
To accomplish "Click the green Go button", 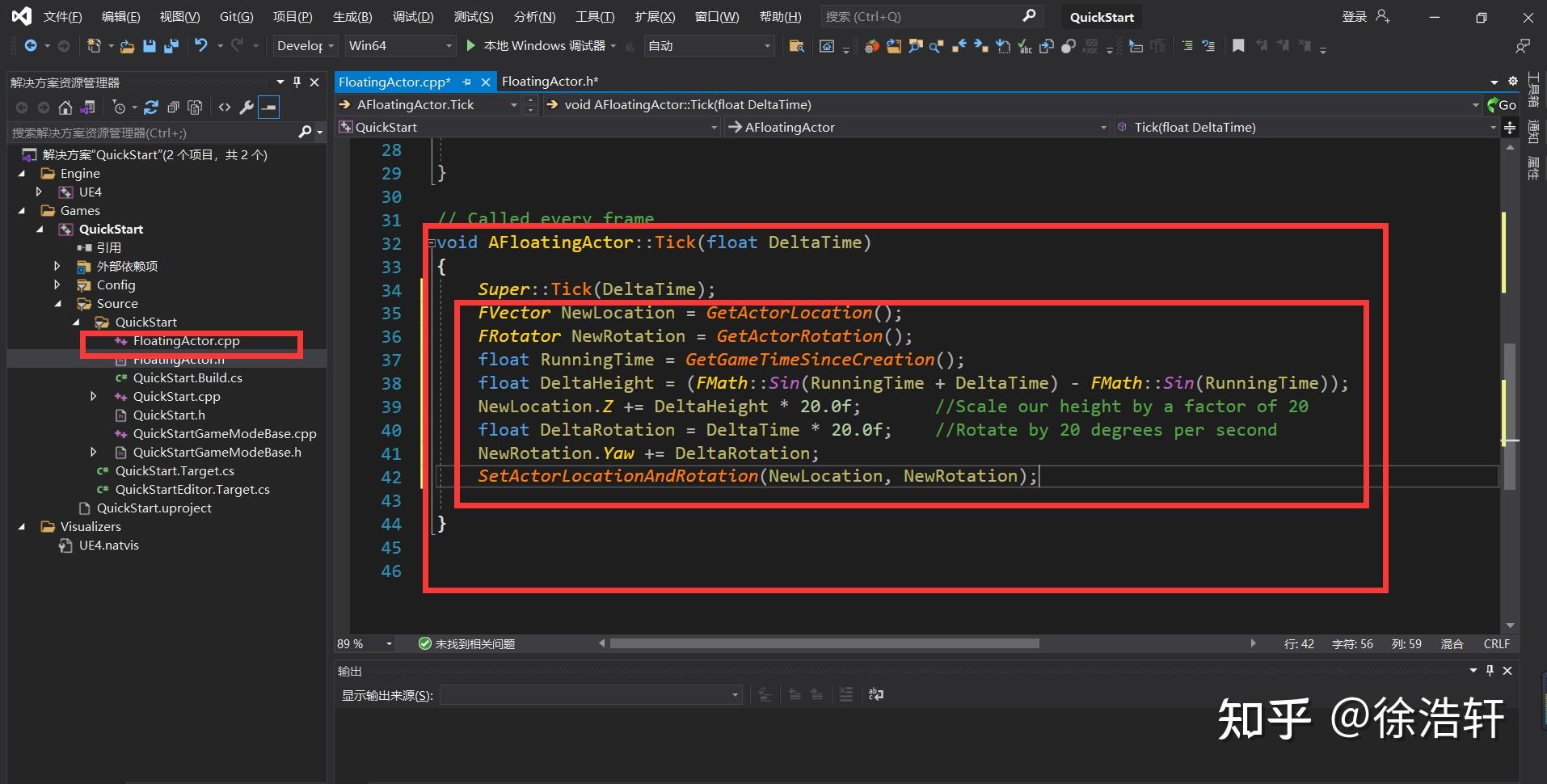I will [1502, 104].
